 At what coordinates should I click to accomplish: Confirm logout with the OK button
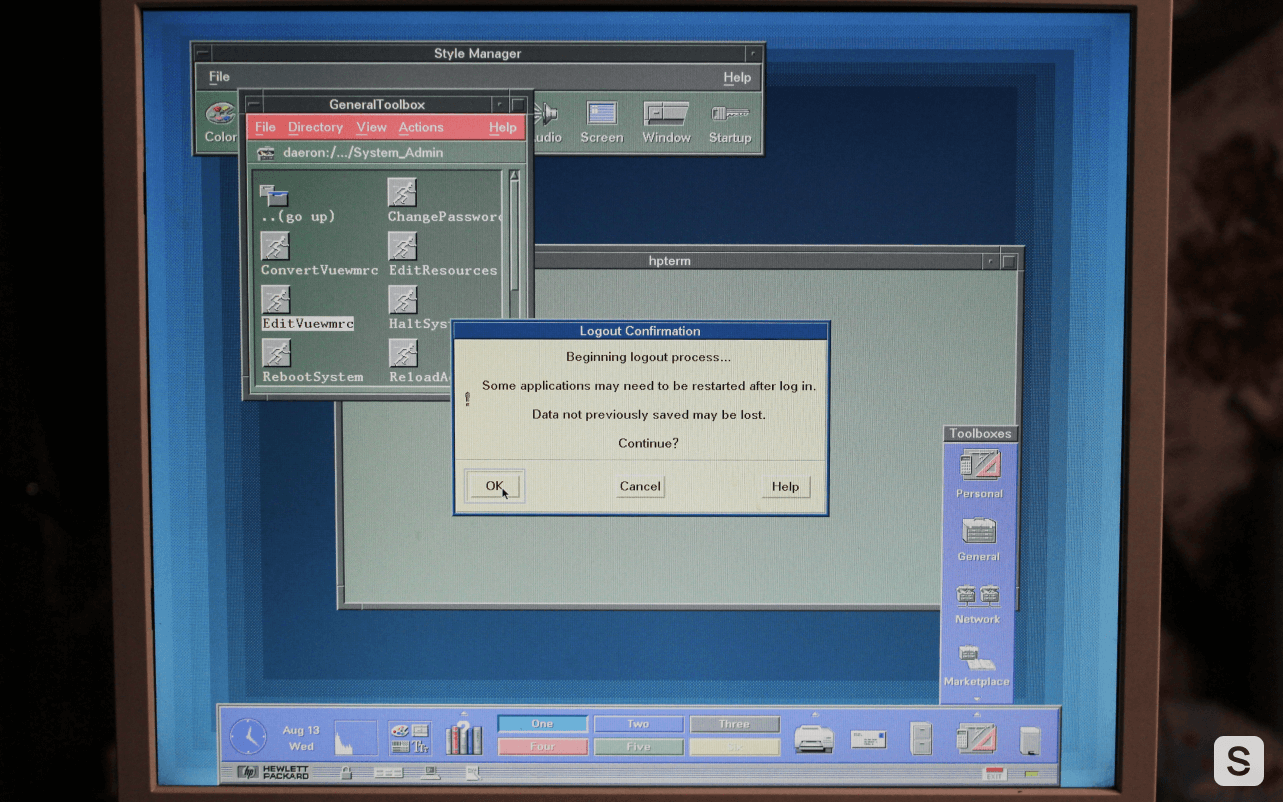point(494,486)
